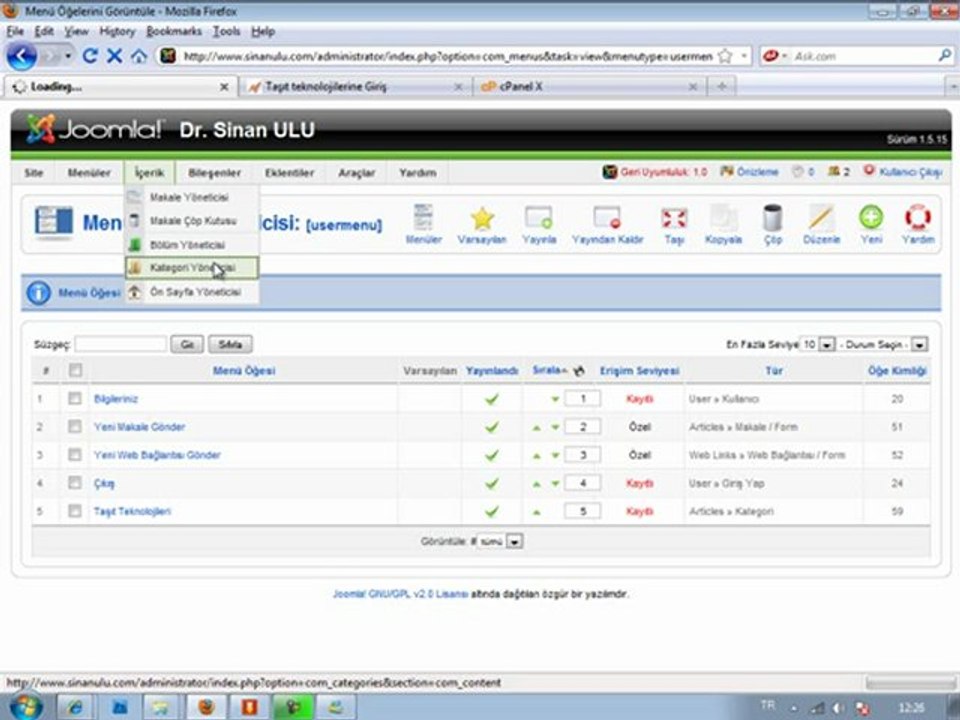The image size is (960, 720).
Task: Open the Yeni Makale Gönder menu item link
Action: (x=139, y=427)
